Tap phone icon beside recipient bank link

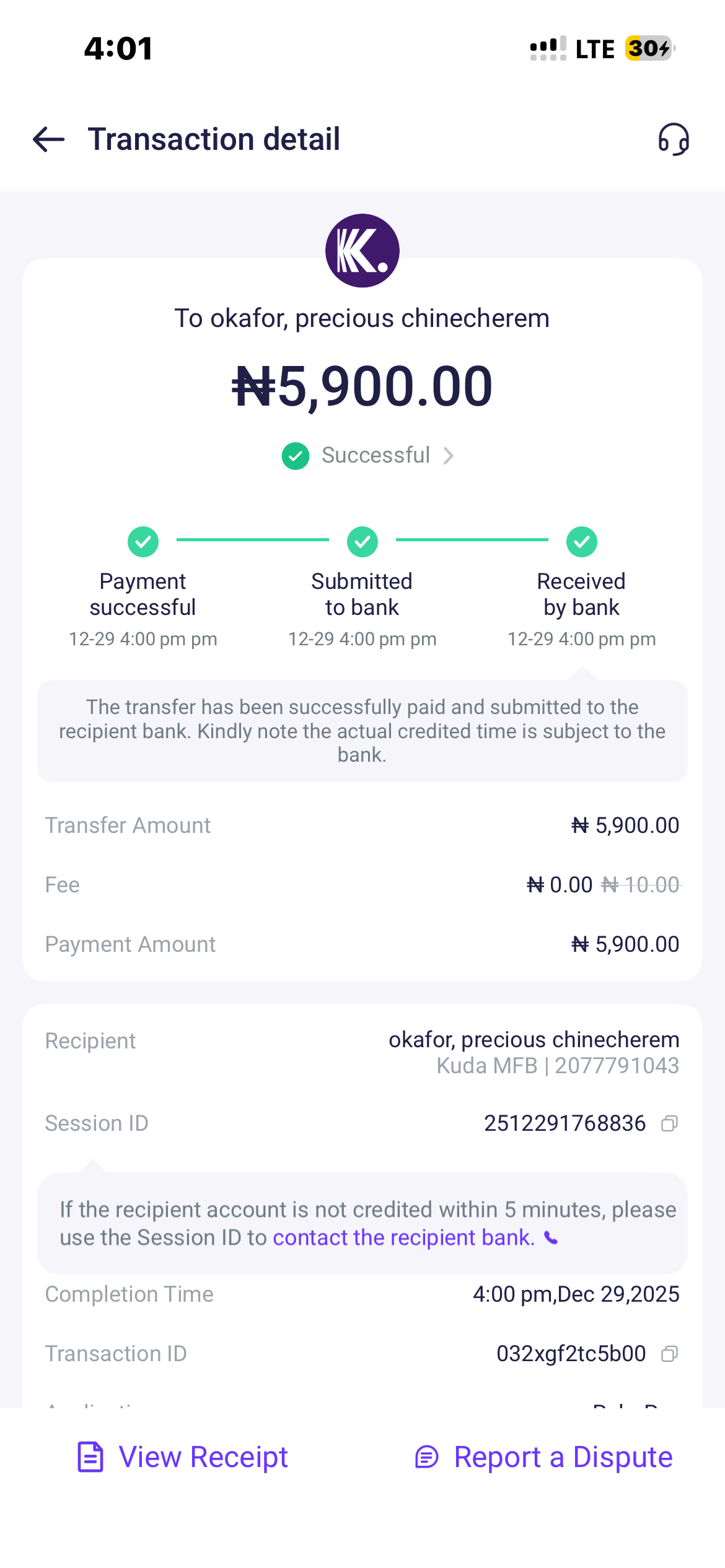[x=551, y=1238]
